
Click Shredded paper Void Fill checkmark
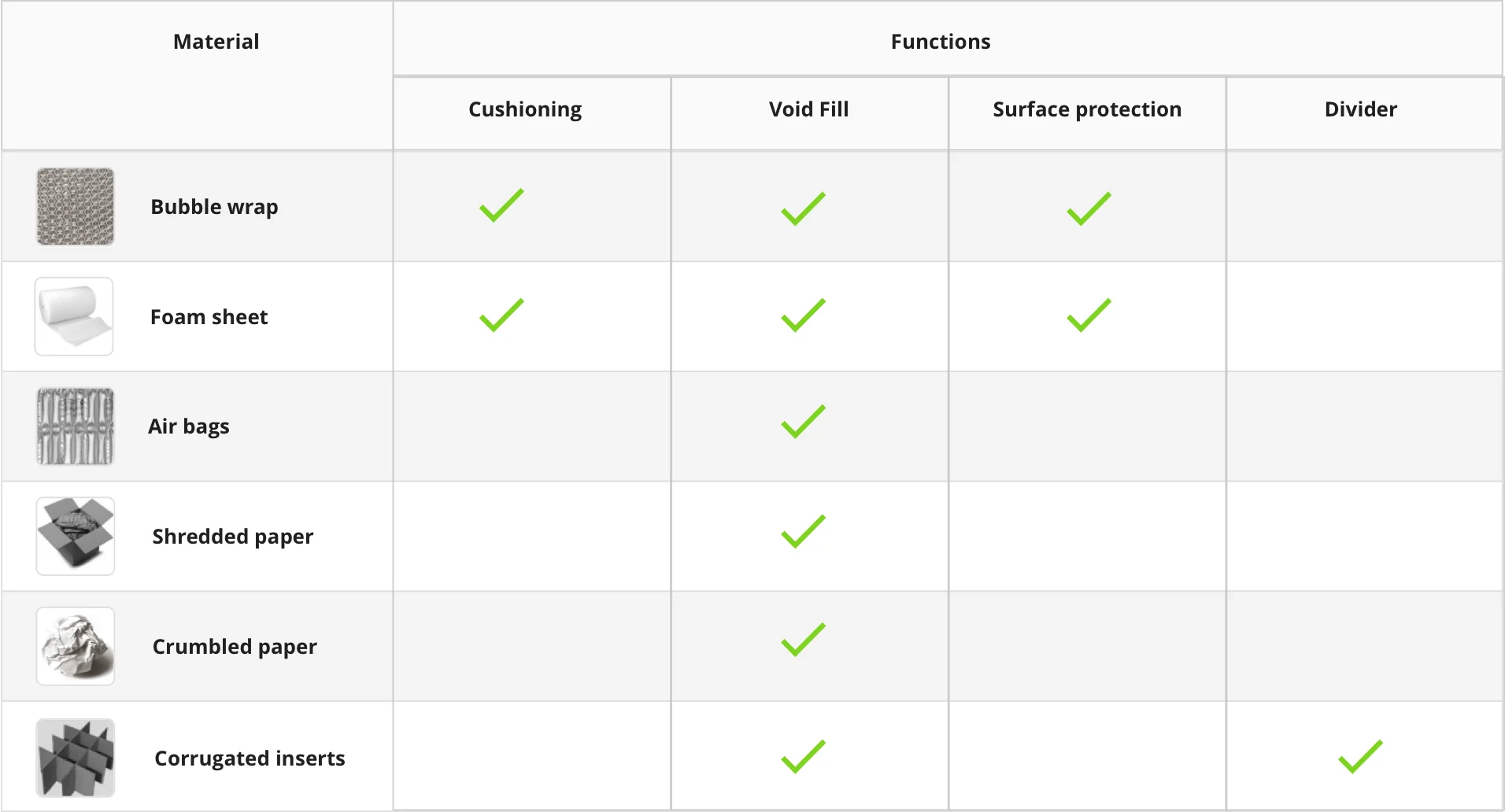pyautogui.click(x=803, y=532)
